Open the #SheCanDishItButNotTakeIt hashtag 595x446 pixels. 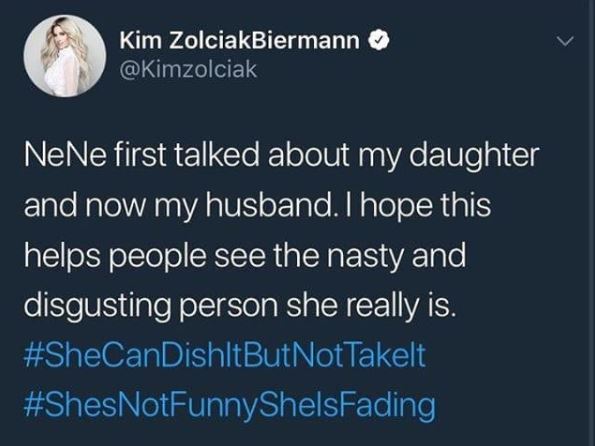[224, 355]
